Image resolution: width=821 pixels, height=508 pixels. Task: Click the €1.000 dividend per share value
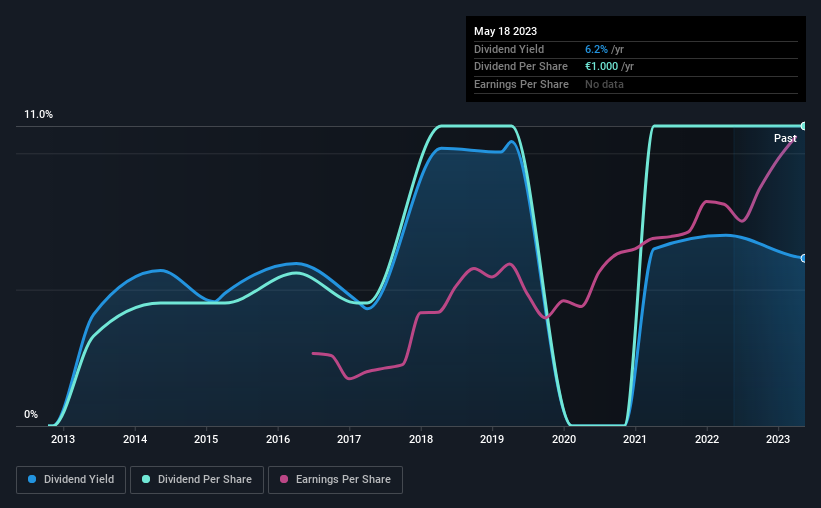[x=602, y=67]
